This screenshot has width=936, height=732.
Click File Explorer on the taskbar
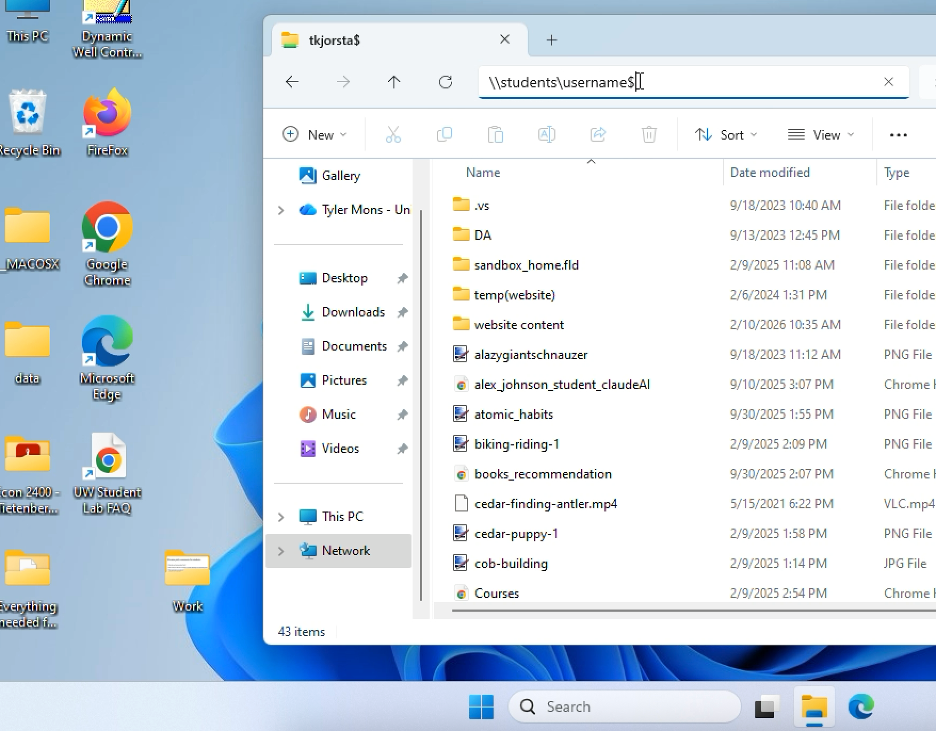pyautogui.click(x=814, y=707)
